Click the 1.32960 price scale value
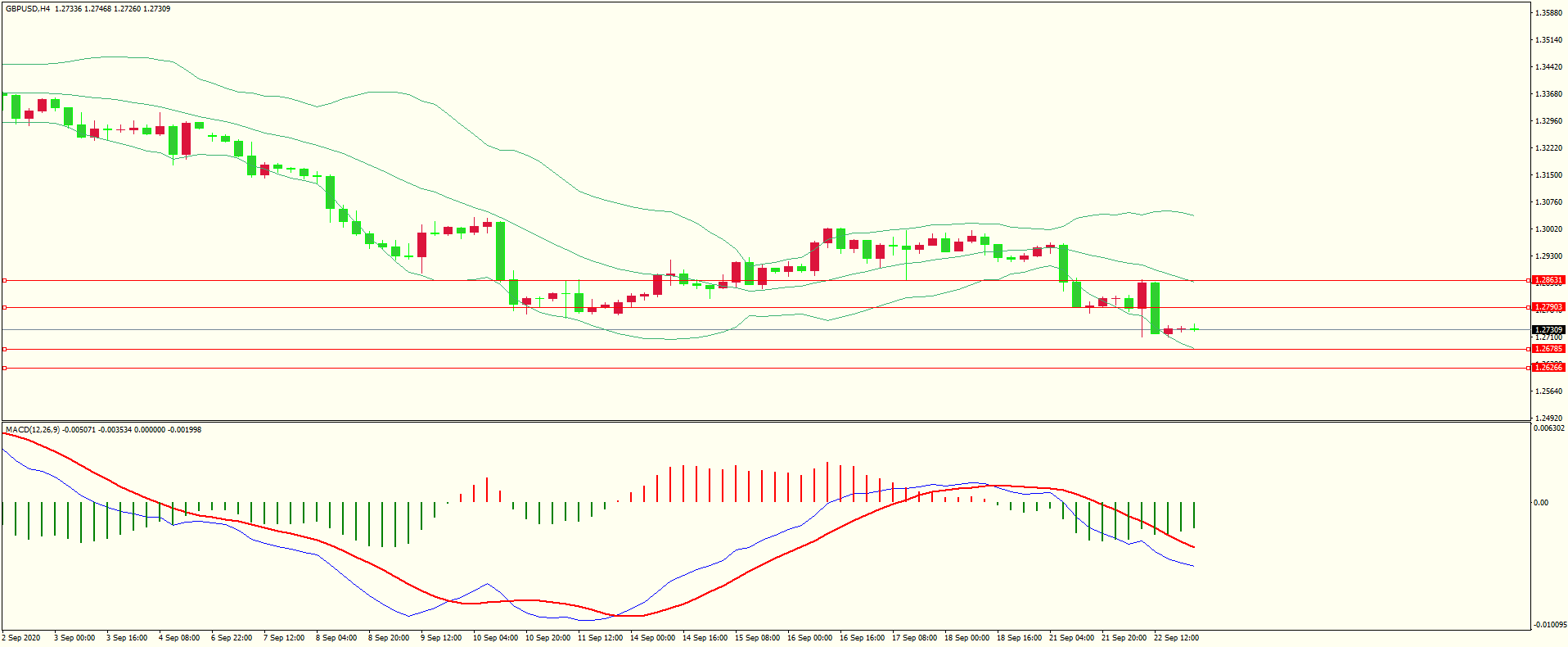The height and width of the screenshot is (647, 1568). 1548,121
